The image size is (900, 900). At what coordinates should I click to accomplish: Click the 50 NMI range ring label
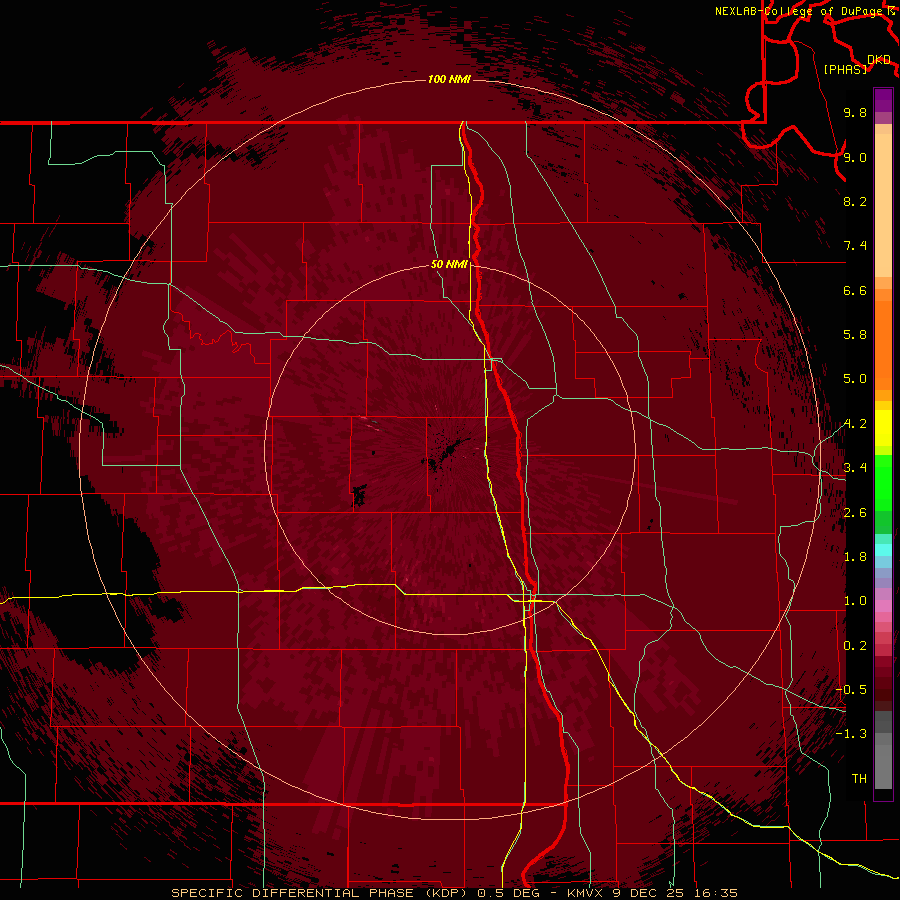pos(449,264)
